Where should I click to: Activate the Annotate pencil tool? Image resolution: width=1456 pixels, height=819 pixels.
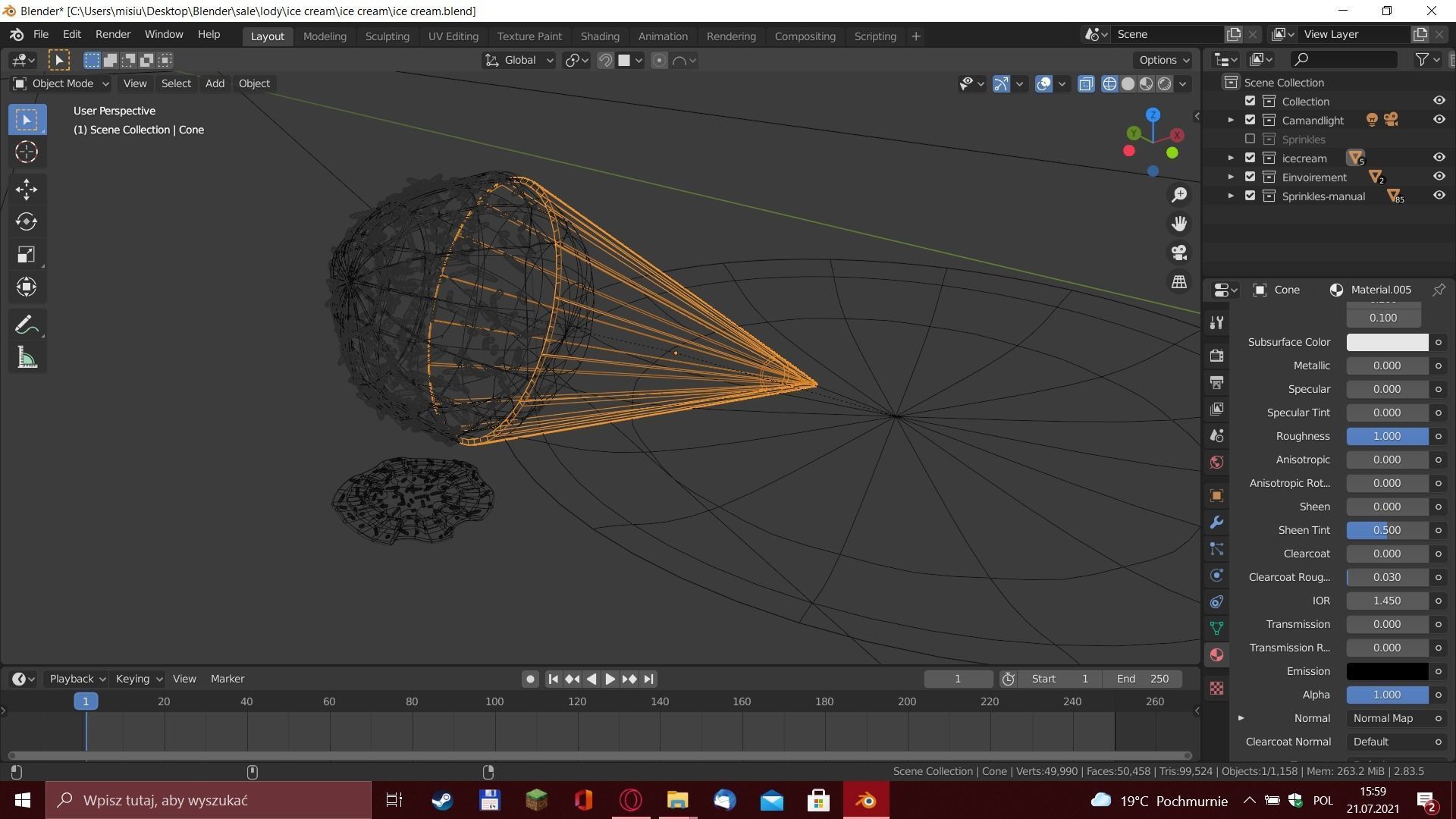[27, 325]
